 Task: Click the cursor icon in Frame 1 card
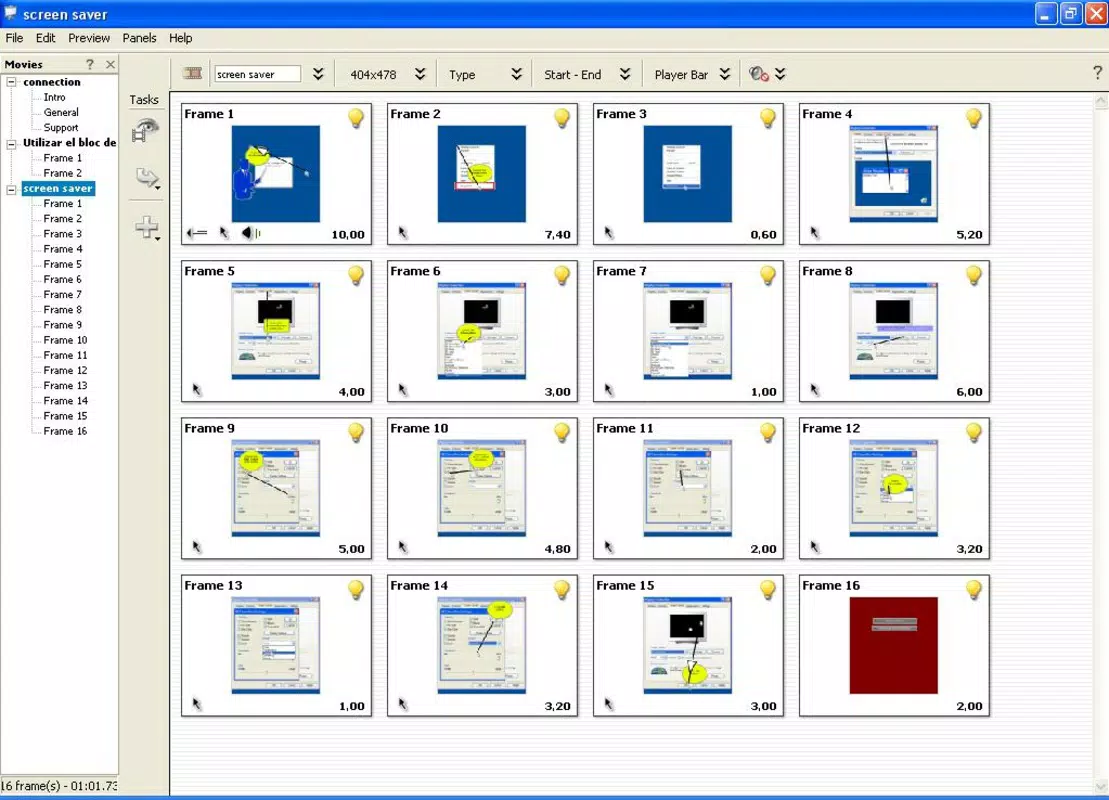pos(224,233)
